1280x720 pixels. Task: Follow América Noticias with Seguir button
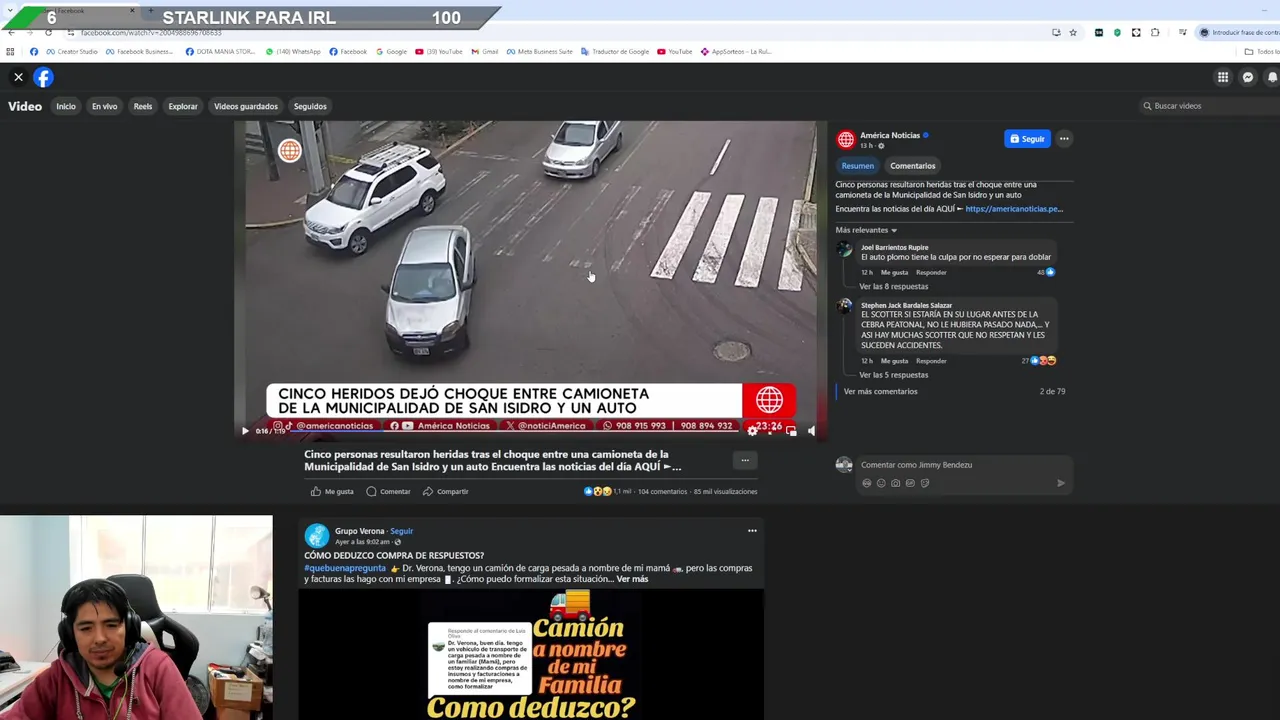pyautogui.click(x=1027, y=139)
